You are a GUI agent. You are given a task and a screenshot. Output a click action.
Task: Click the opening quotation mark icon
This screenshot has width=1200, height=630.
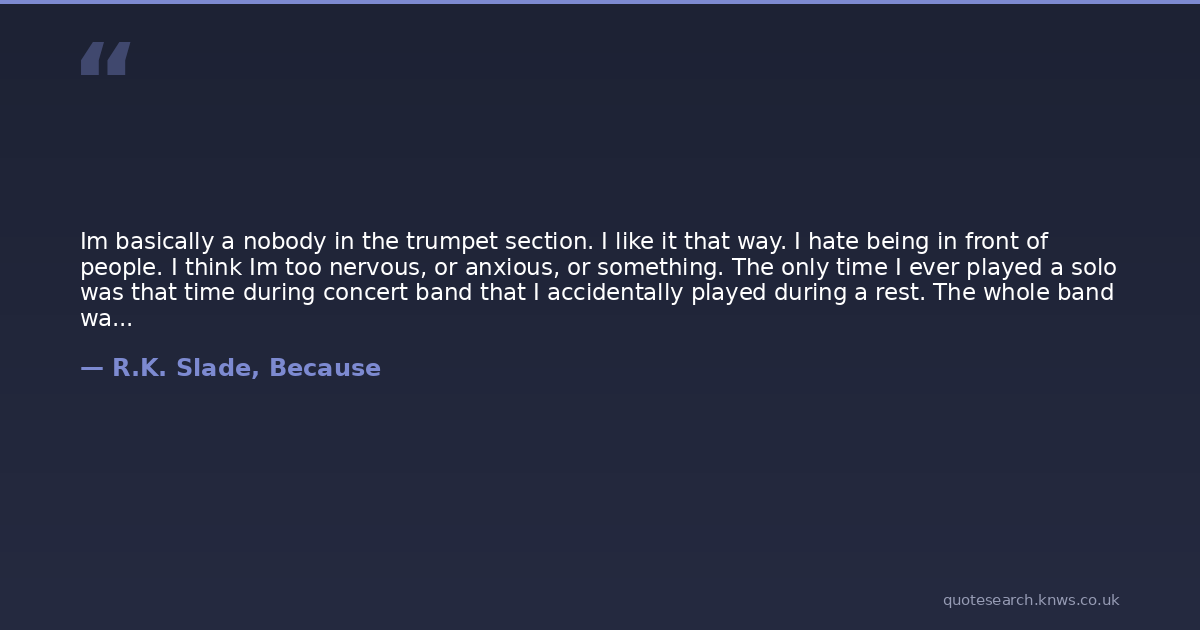click(x=105, y=58)
